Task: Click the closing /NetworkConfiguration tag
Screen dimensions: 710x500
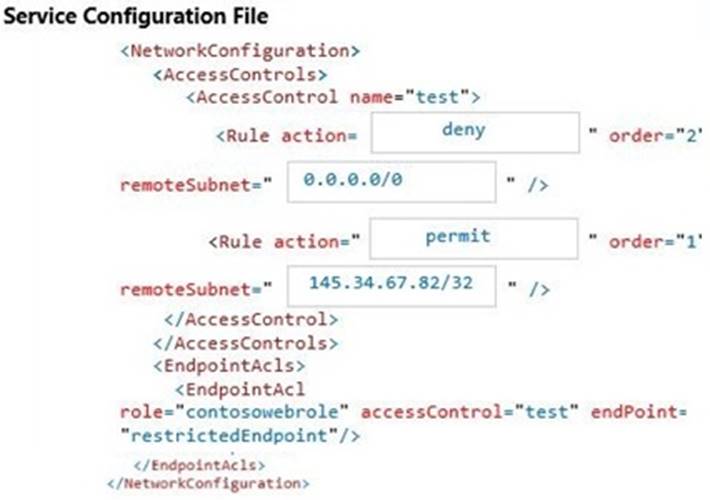Action: click(x=214, y=483)
